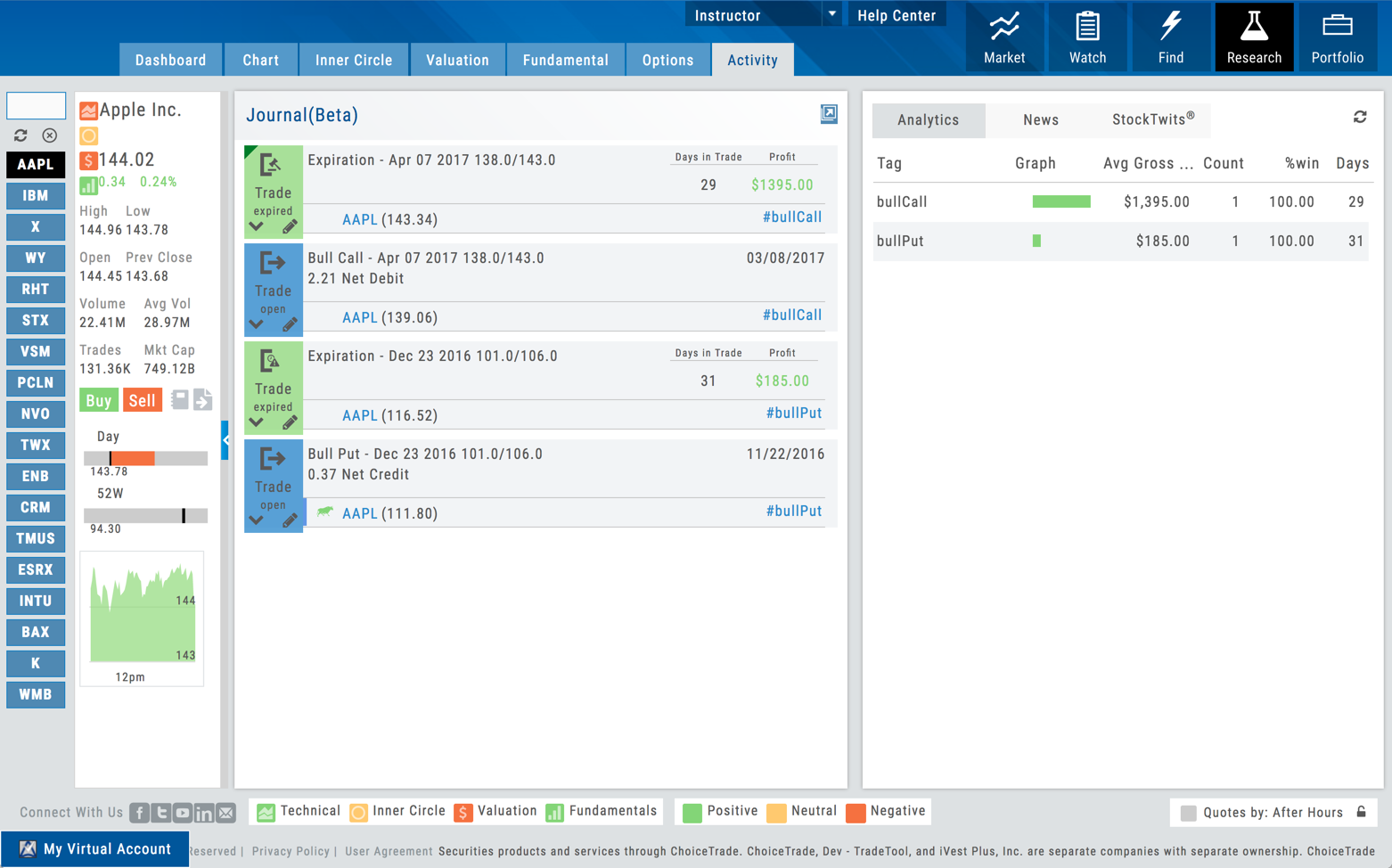
Task: Open the Privacy Policy link
Action: point(291,851)
